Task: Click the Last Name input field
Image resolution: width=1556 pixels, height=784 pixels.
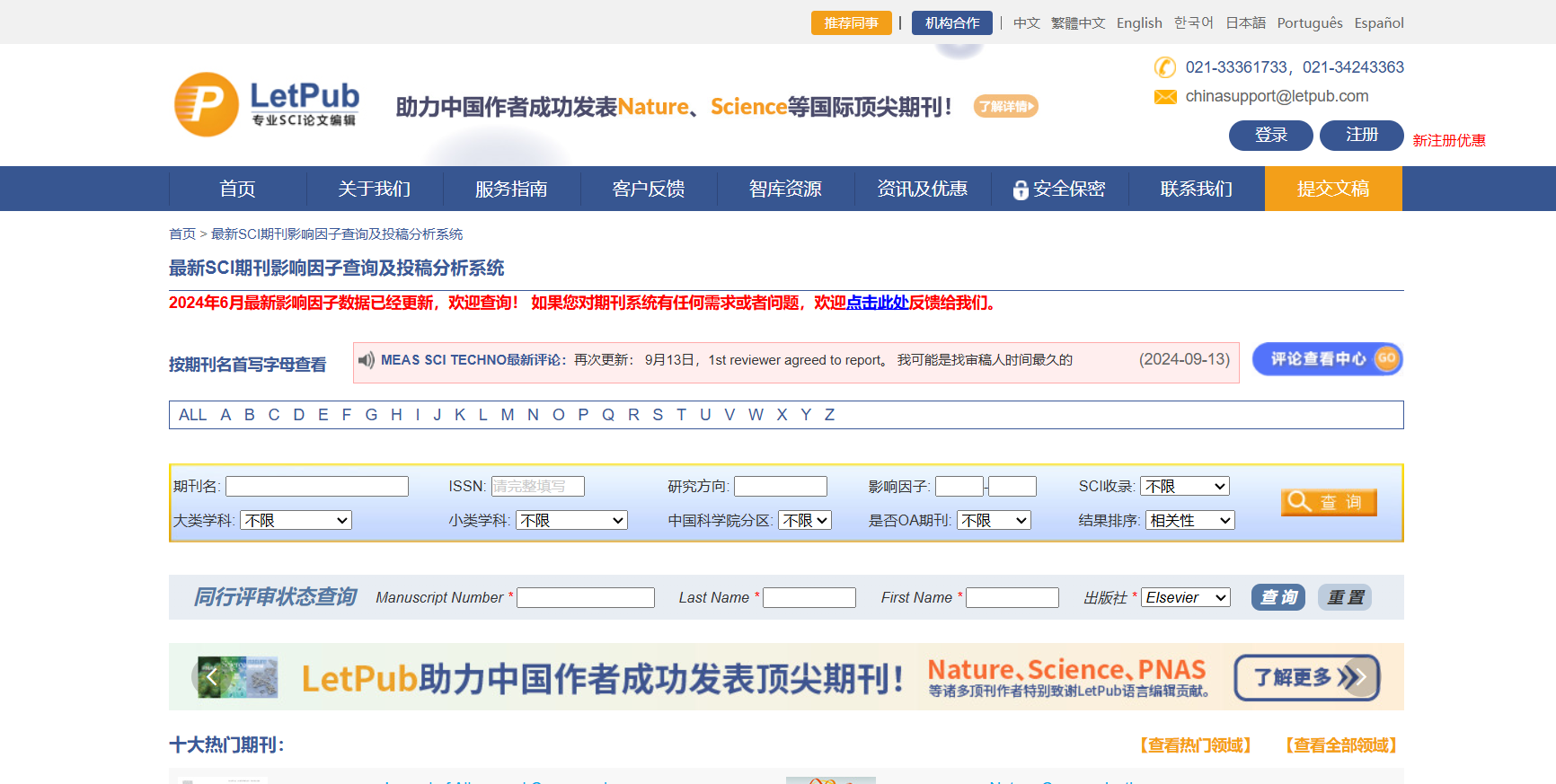Action: click(809, 597)
